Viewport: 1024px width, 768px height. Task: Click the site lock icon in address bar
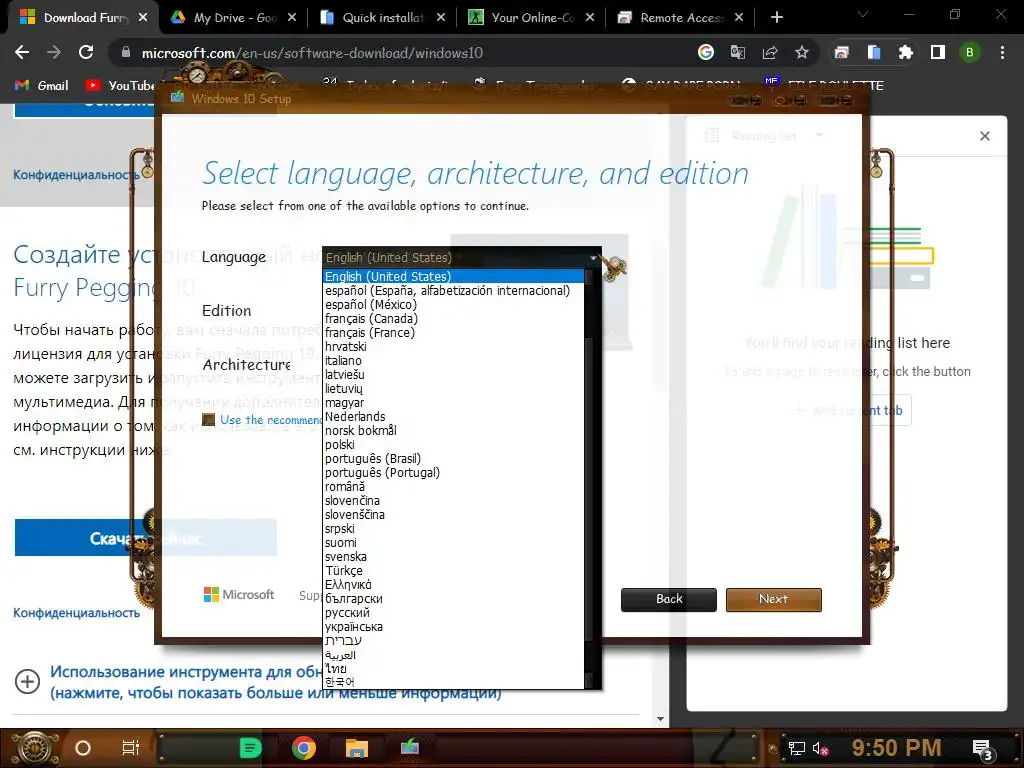(126, 52)
